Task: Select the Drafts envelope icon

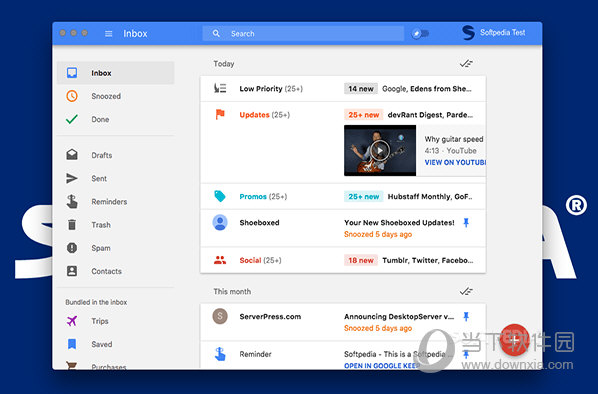Action: click(x=72, y=154)
